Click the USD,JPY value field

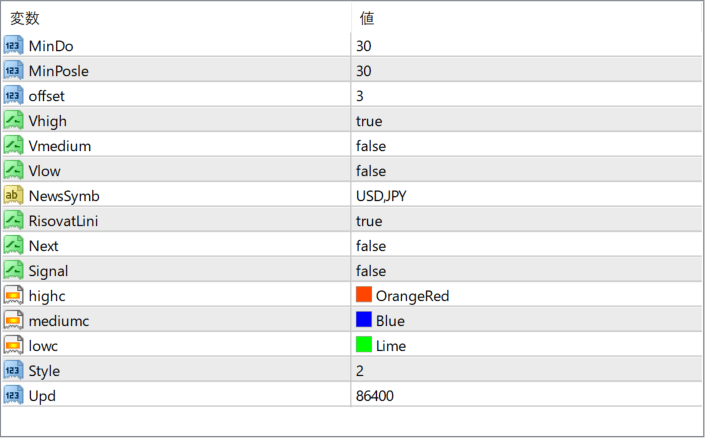coord(526,196)
